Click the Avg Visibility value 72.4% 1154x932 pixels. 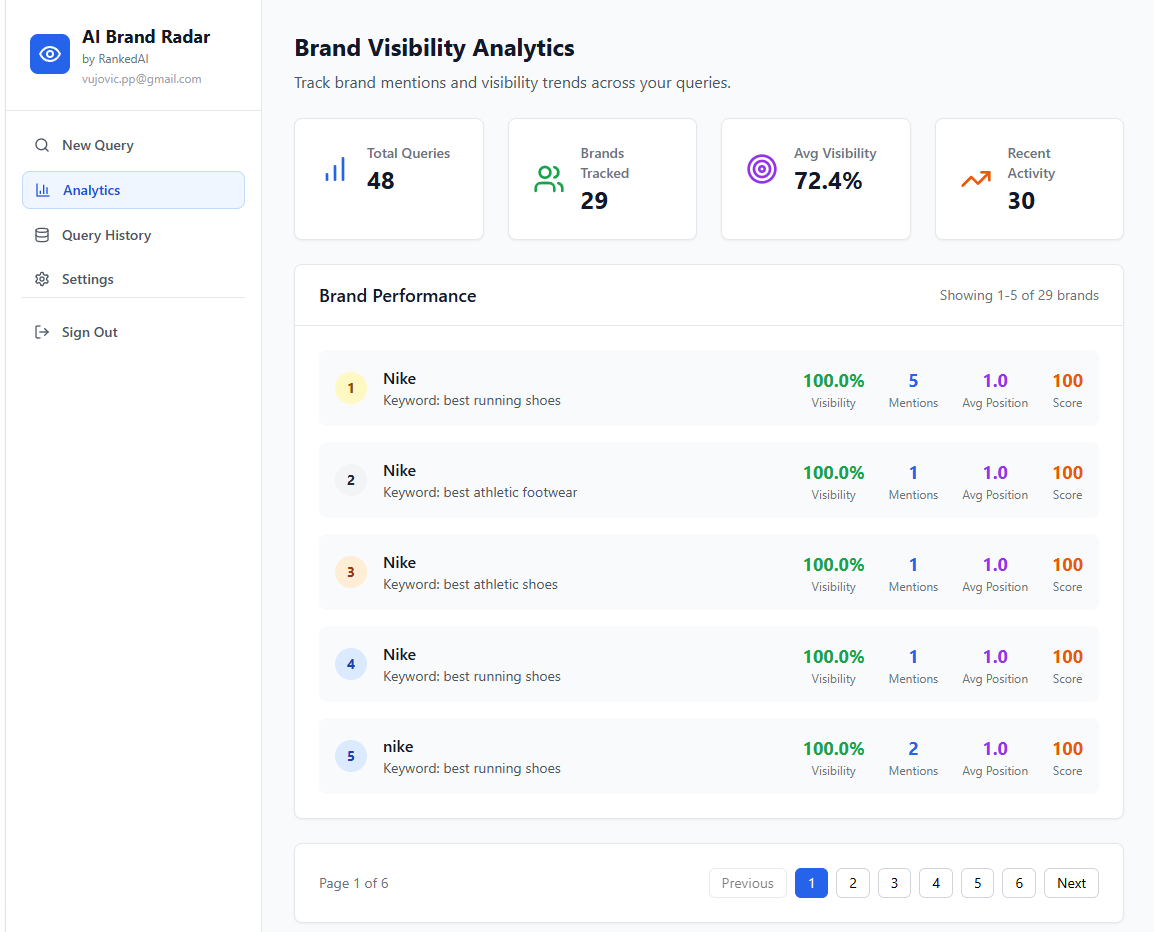[x=828, y=180]
